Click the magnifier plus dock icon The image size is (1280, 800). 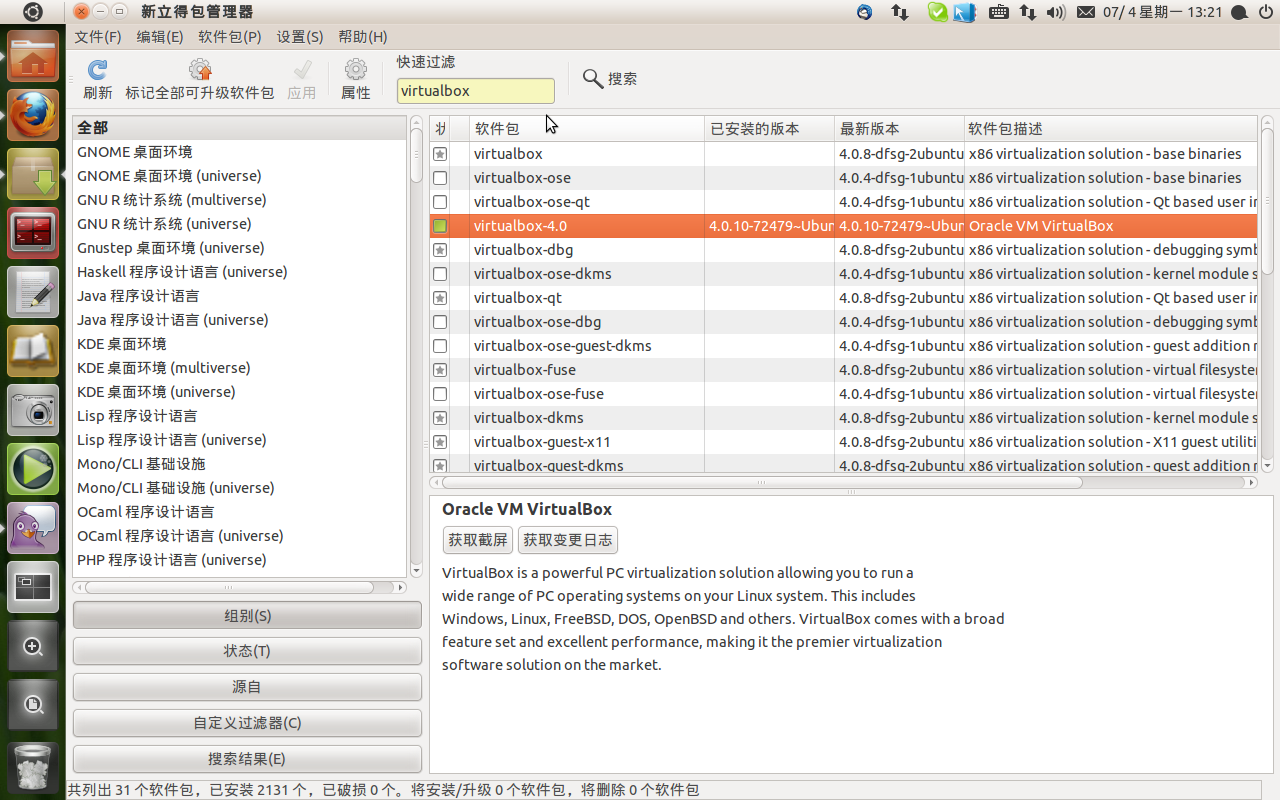[33, 646]
